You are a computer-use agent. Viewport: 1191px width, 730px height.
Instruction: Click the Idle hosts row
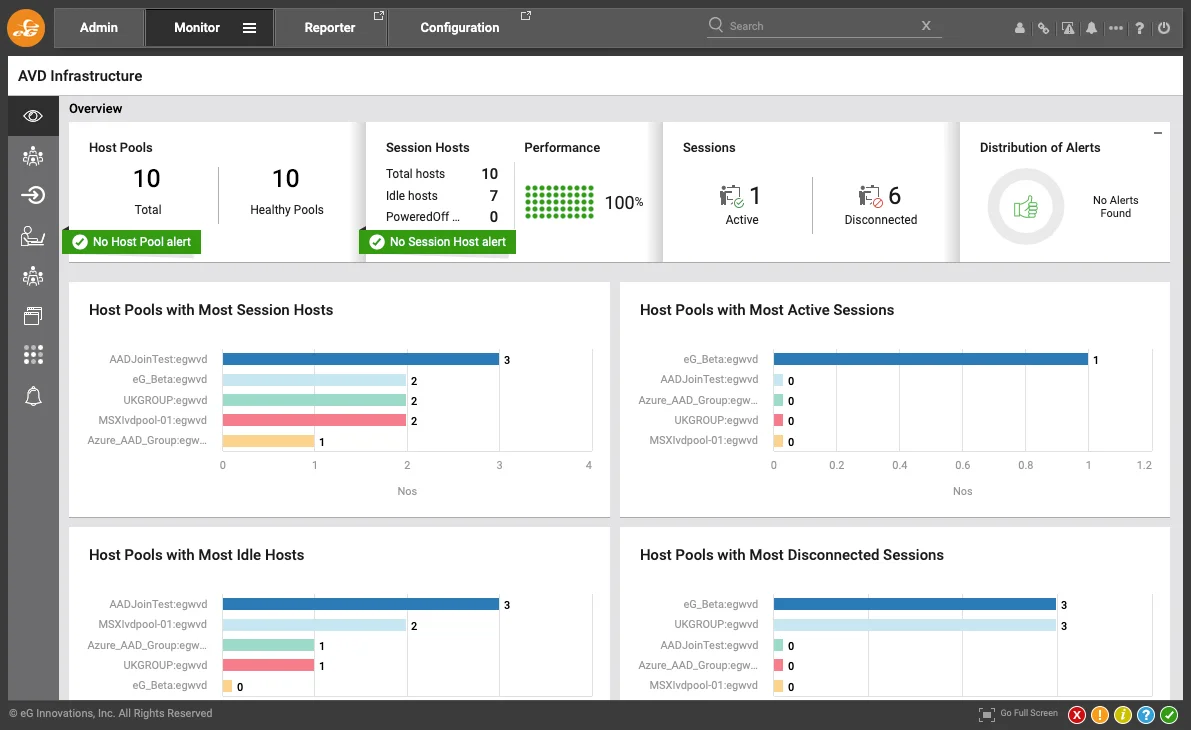coord(441,196)
